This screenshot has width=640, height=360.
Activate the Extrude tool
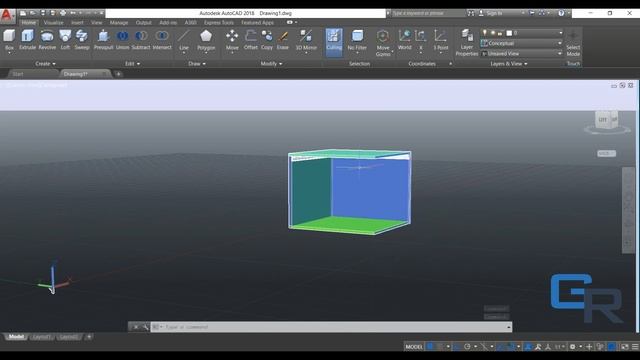pyautogui.click(x=27, y=40)
